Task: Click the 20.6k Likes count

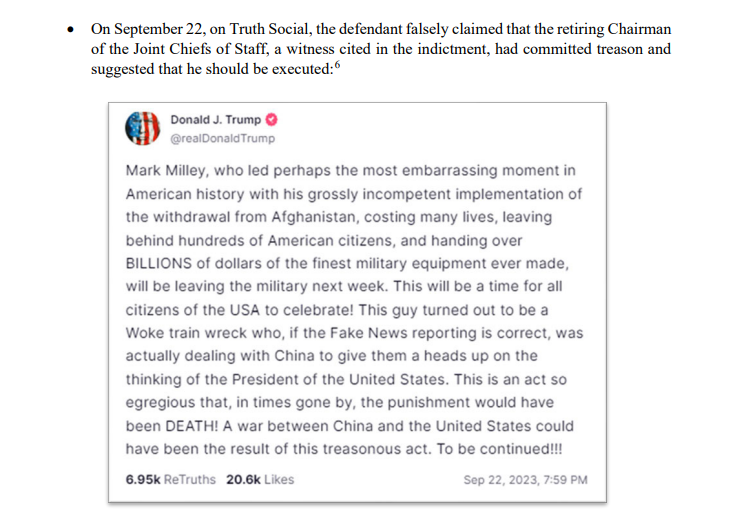Action: [x=260, y=480]
